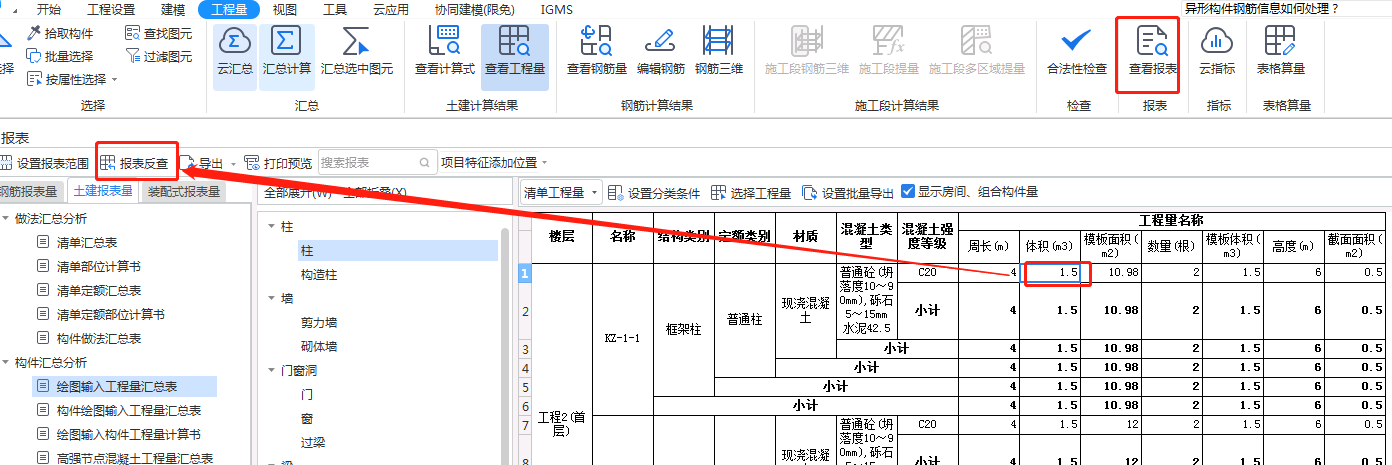Open 清单工程量 dropdown
Viewport: 1392px width, 465px height.
(x=561, y=193)
